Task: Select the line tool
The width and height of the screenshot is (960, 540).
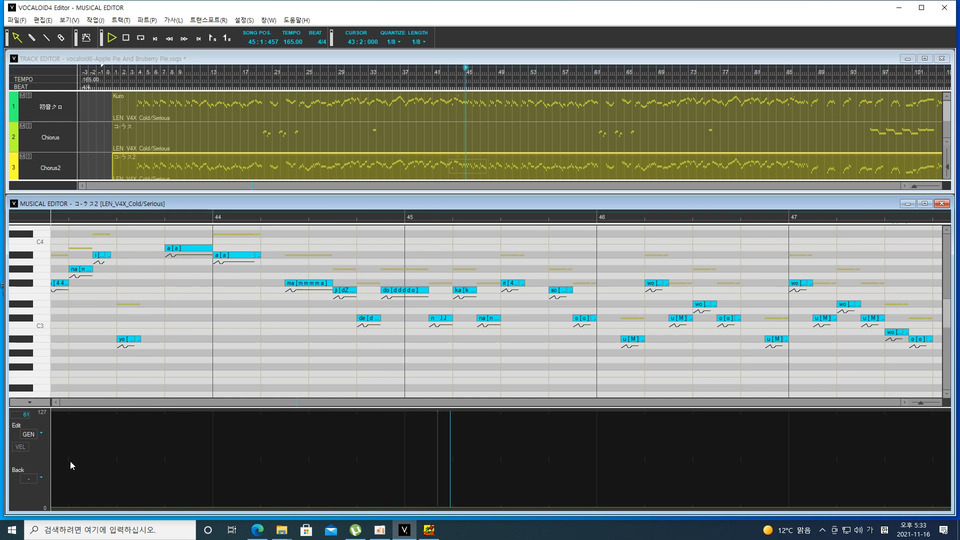Action: coord(46,38)
